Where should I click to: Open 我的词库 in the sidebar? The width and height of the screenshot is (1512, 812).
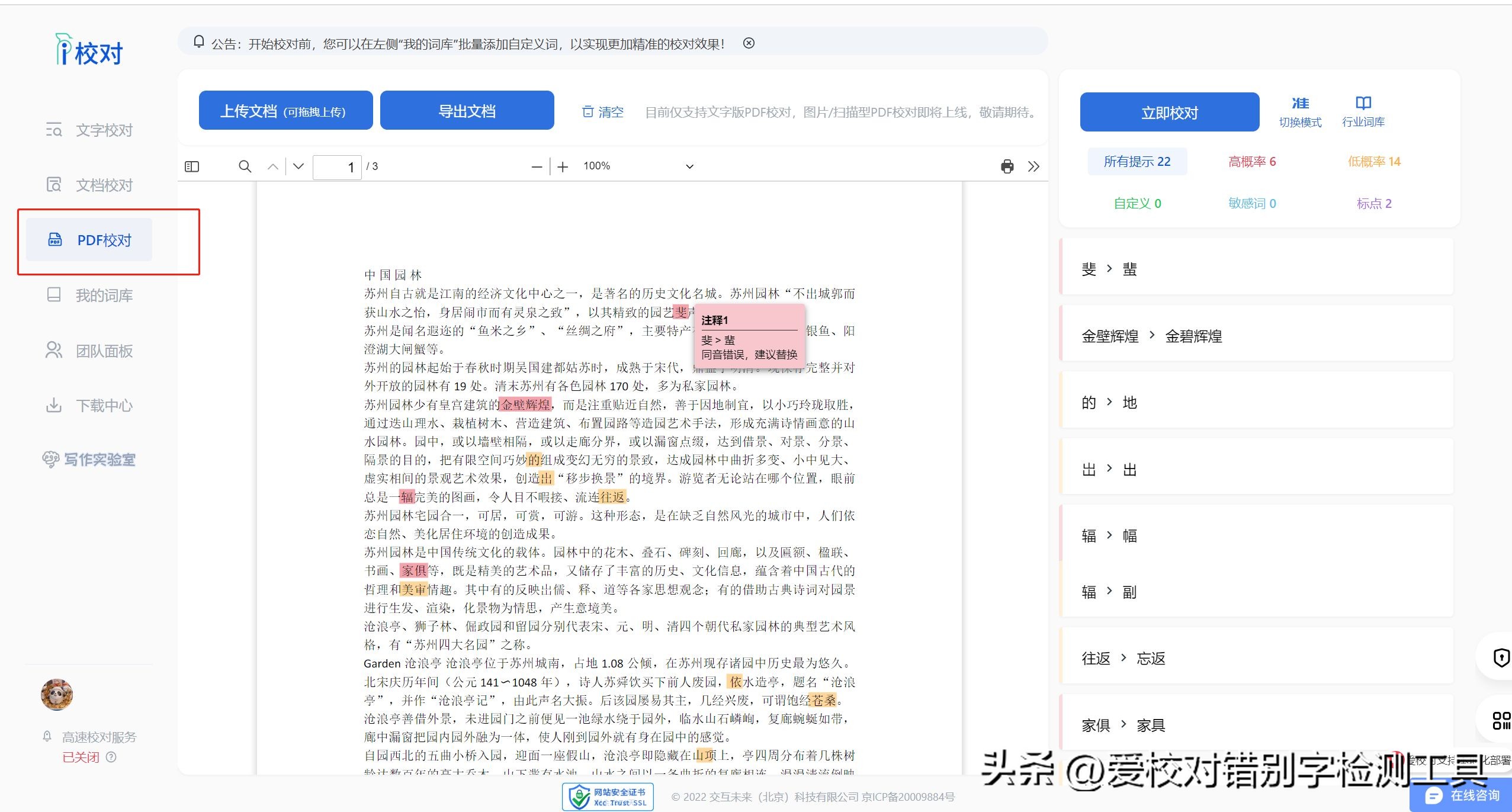coord(89,295)
